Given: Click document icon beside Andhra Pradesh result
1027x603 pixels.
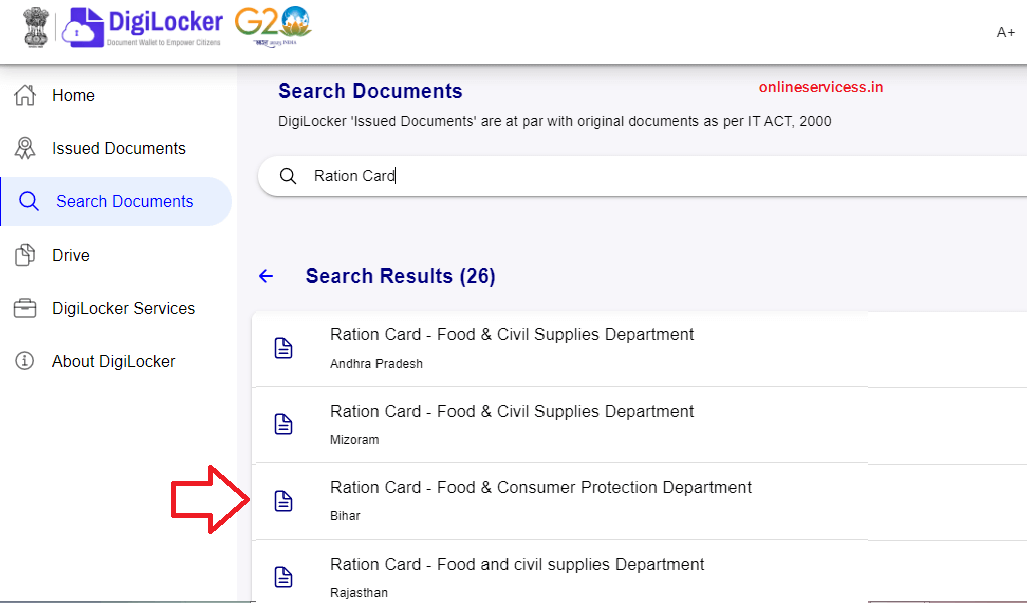Looking at the screenshot, I should tap(283, 347).
